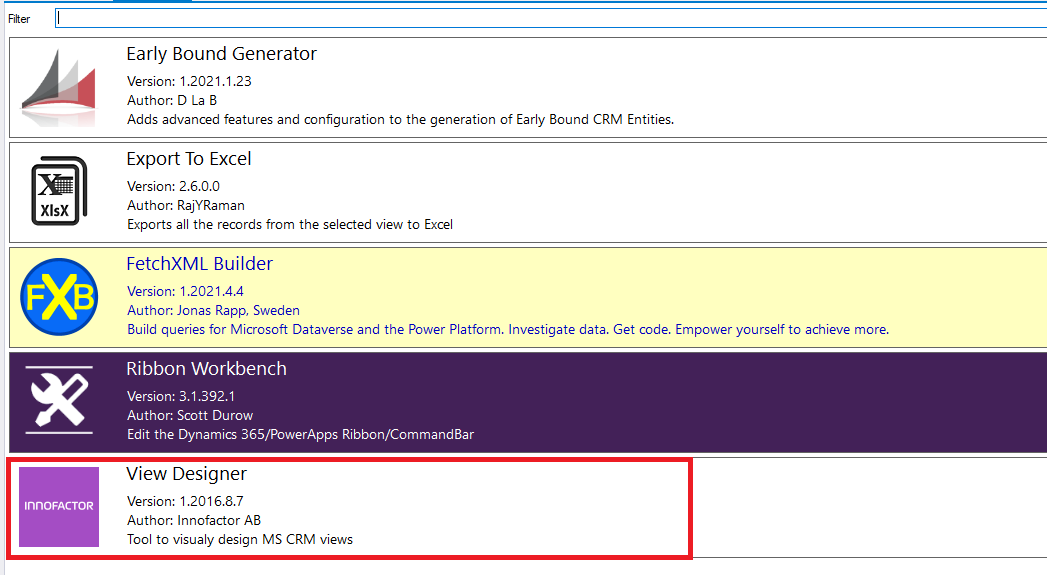
Task: Click 'Author: RajYRaman' text
Action: [186, 206]
